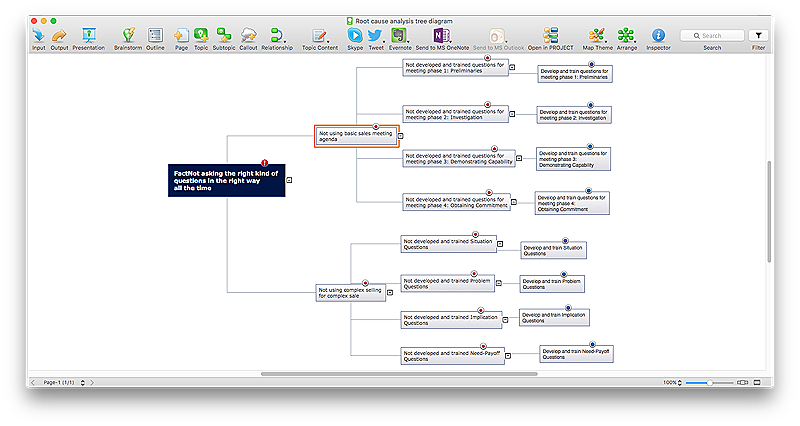Viewport: 800px width, 426px height.
Task: Select 'Develop and train questions for phase 1' topic
Action: coord(575,74)
